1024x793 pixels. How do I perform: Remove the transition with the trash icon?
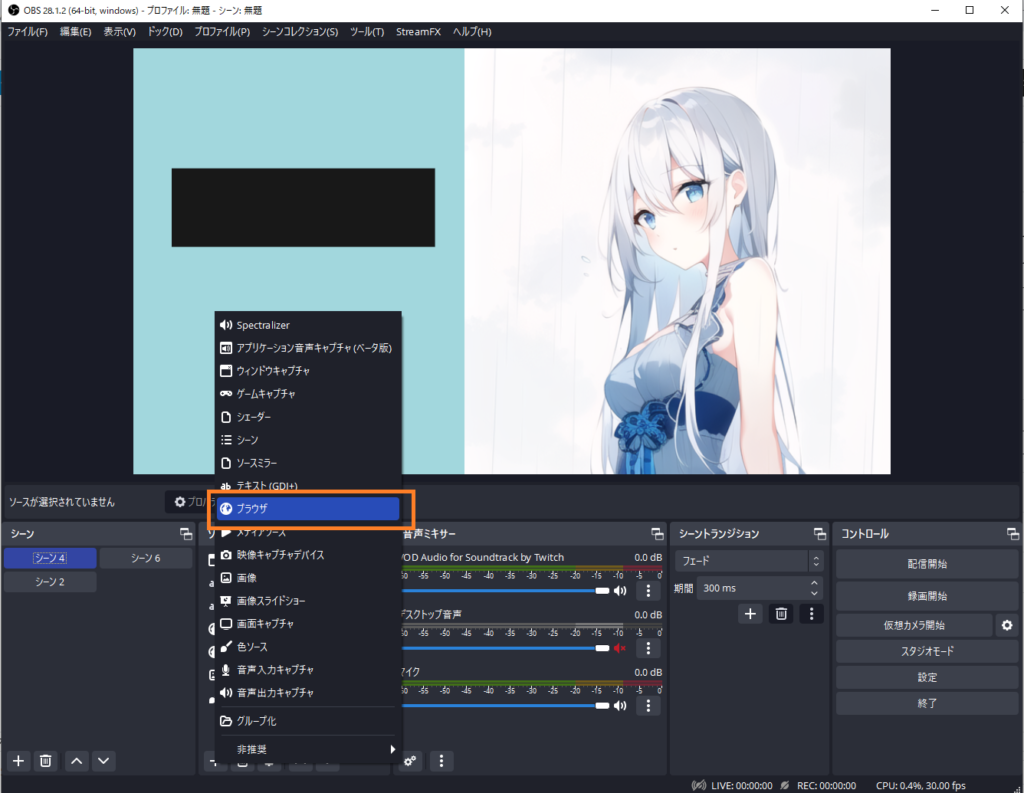[781, 614]
